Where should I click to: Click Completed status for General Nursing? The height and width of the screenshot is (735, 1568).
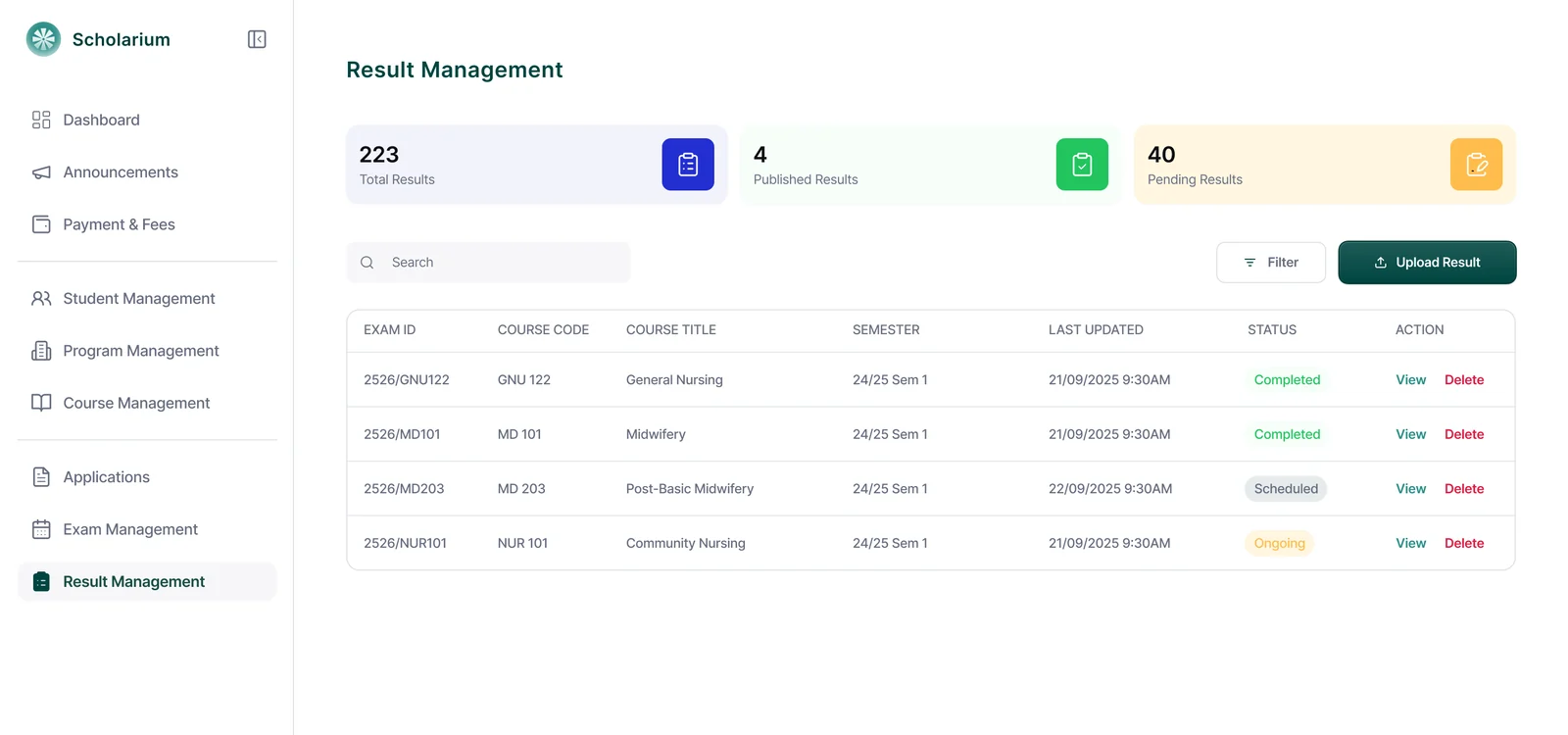pyautogui.click(x=1287, y=380)
